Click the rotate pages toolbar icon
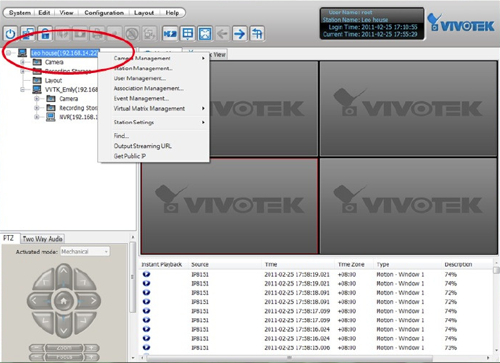The width and height of the screenshot is (500, 363). point(257,33)
